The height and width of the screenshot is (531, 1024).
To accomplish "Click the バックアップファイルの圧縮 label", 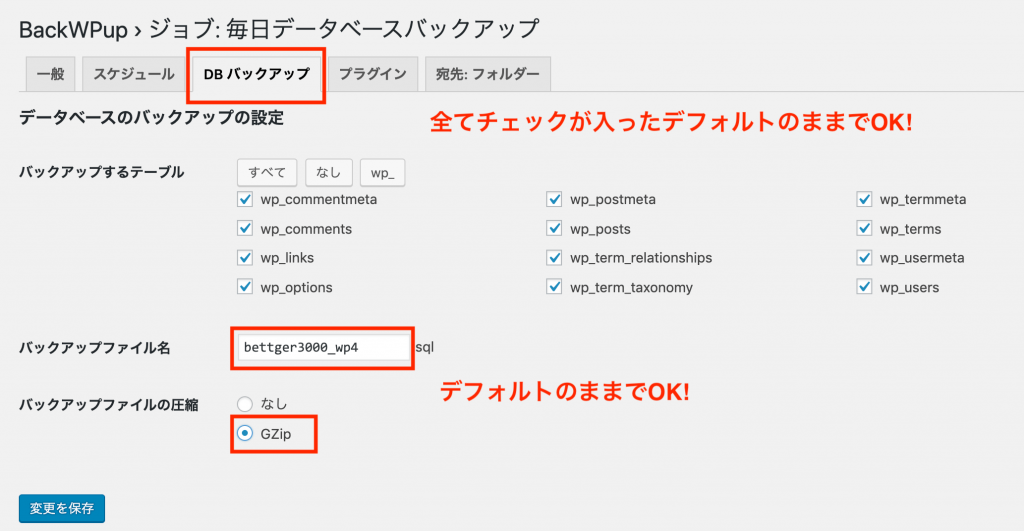I will click(108, 405).
